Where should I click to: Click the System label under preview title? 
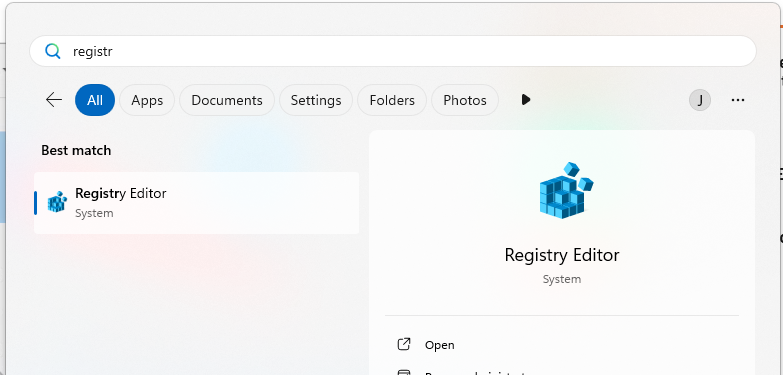(562, 279)
